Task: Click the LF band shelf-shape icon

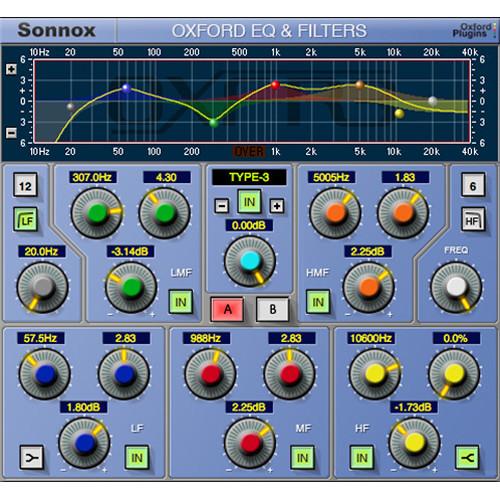Action: tap(31, 457)
